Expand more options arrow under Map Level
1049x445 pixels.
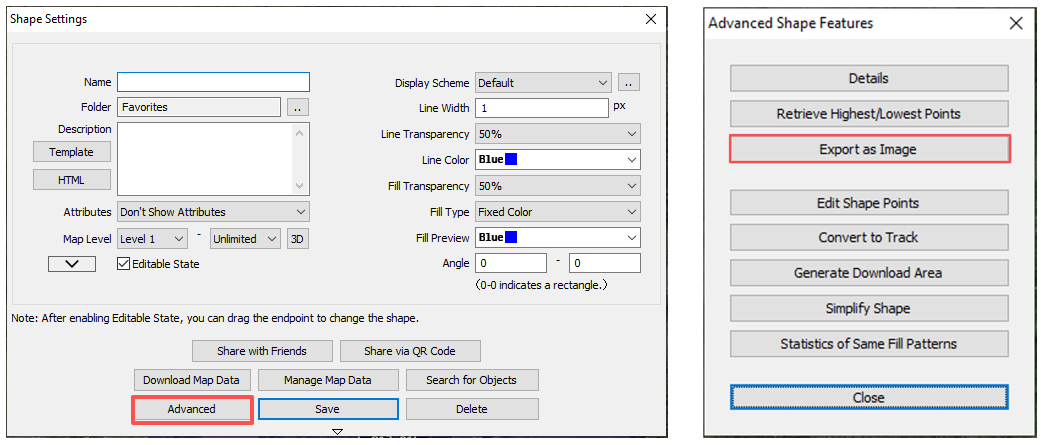(x=72, y=264)
